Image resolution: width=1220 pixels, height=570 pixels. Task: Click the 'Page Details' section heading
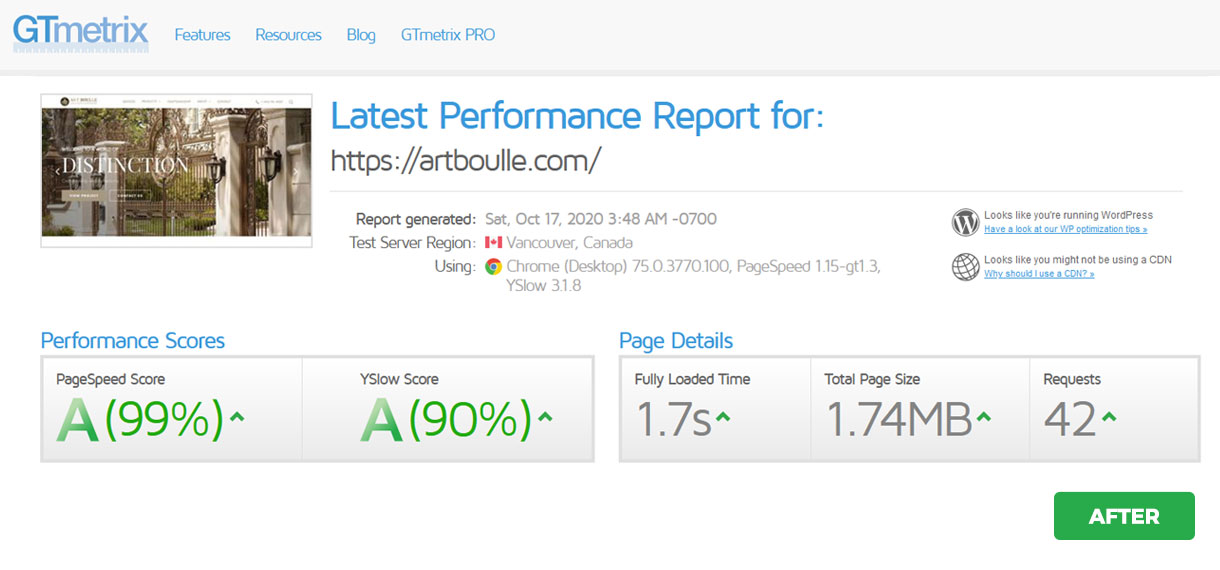coord(676,341)
